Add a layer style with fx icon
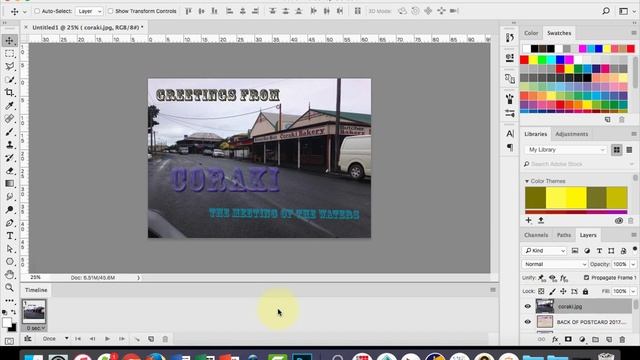The width and height of the screenshot is (640, 360). click(x=555, y=339)
